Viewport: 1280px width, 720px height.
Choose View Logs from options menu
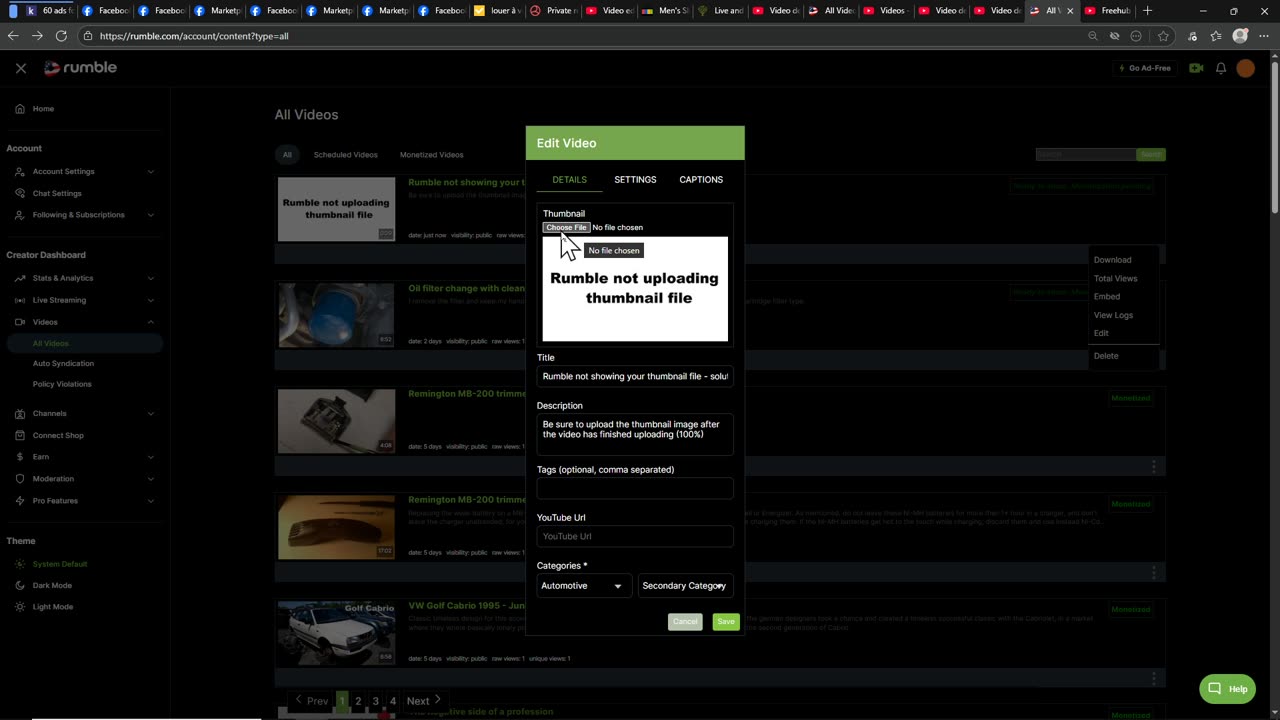pyautogui.click(x=1113, y=315)
